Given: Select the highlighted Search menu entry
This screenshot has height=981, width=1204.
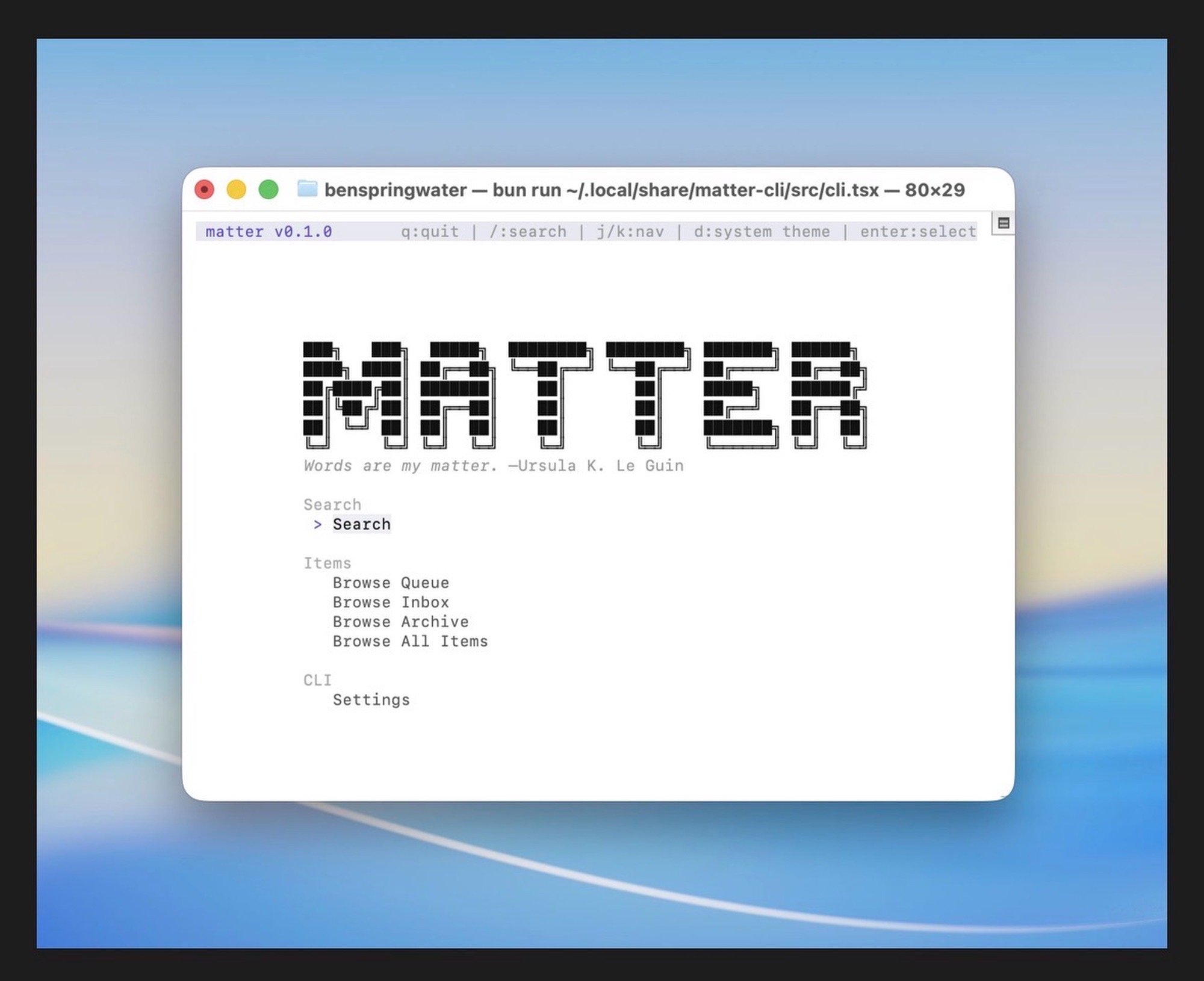Looking at the screenshot, I should (x=361, y=525).
